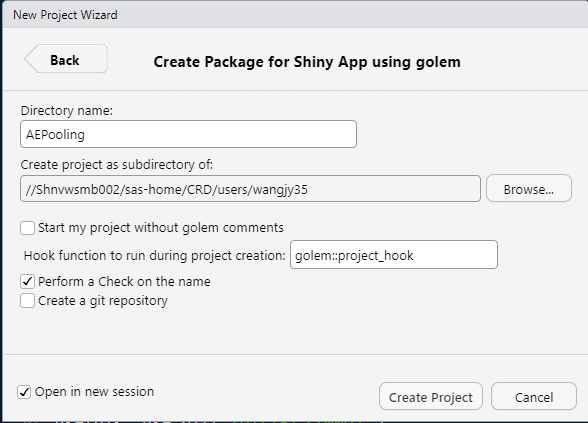Click the subdirectory path input field
Image resolution: width=588 pixels, height=423 pixels.
(x=250, y=189)
